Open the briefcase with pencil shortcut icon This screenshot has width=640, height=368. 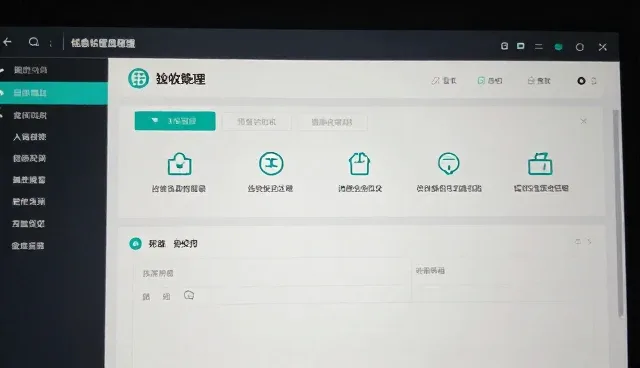pyautogui.click(x=540, y=164)
